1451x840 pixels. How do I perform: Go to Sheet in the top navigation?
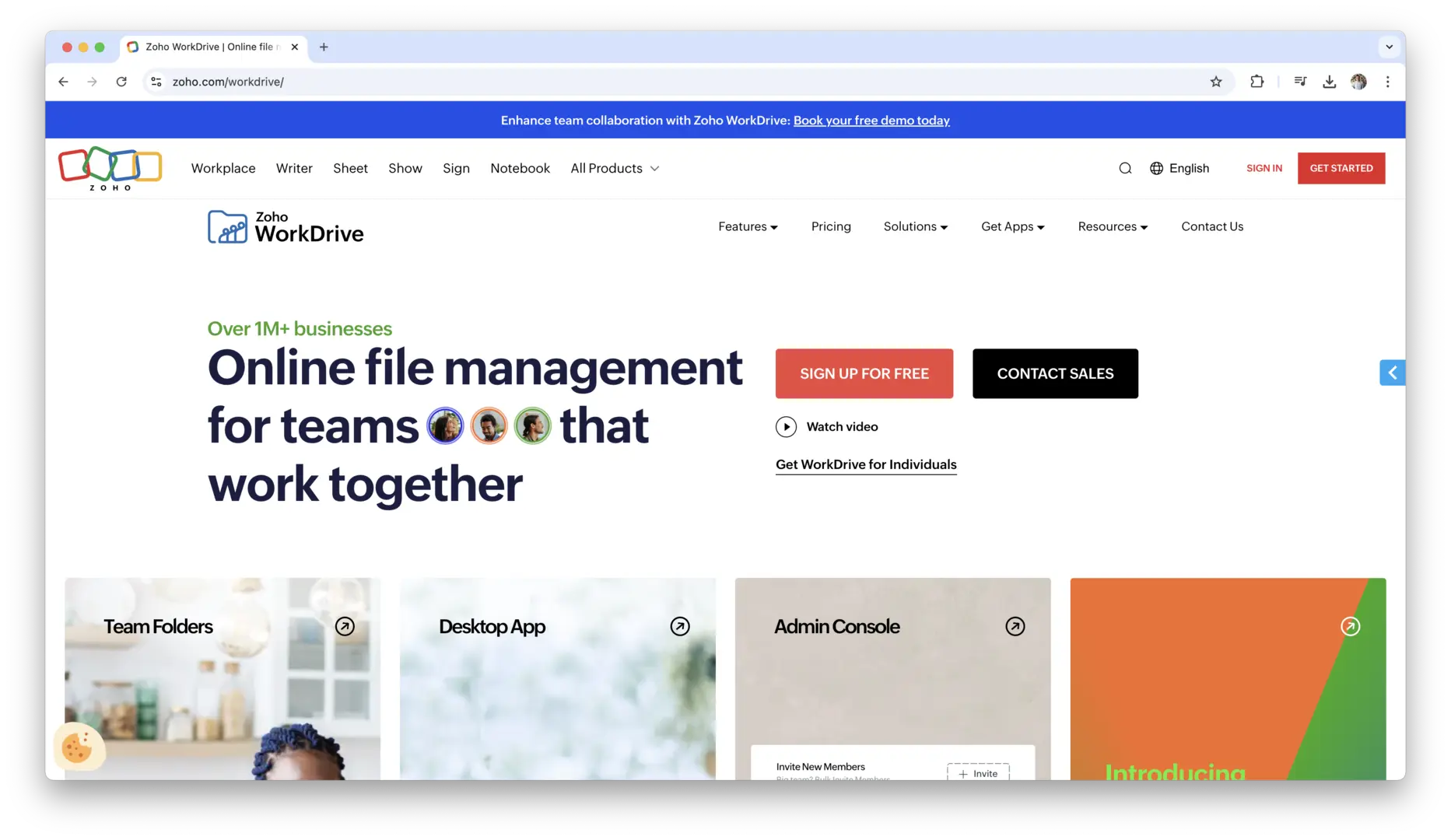click(x=350, y=169)
